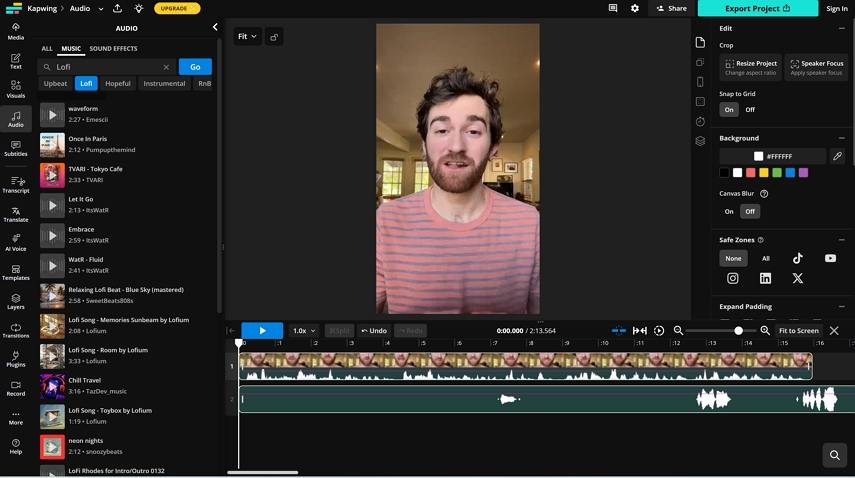Viewport: 855px width, 478px height.
Task: Open the settings gear icon
Action: [x=635, y=8]
